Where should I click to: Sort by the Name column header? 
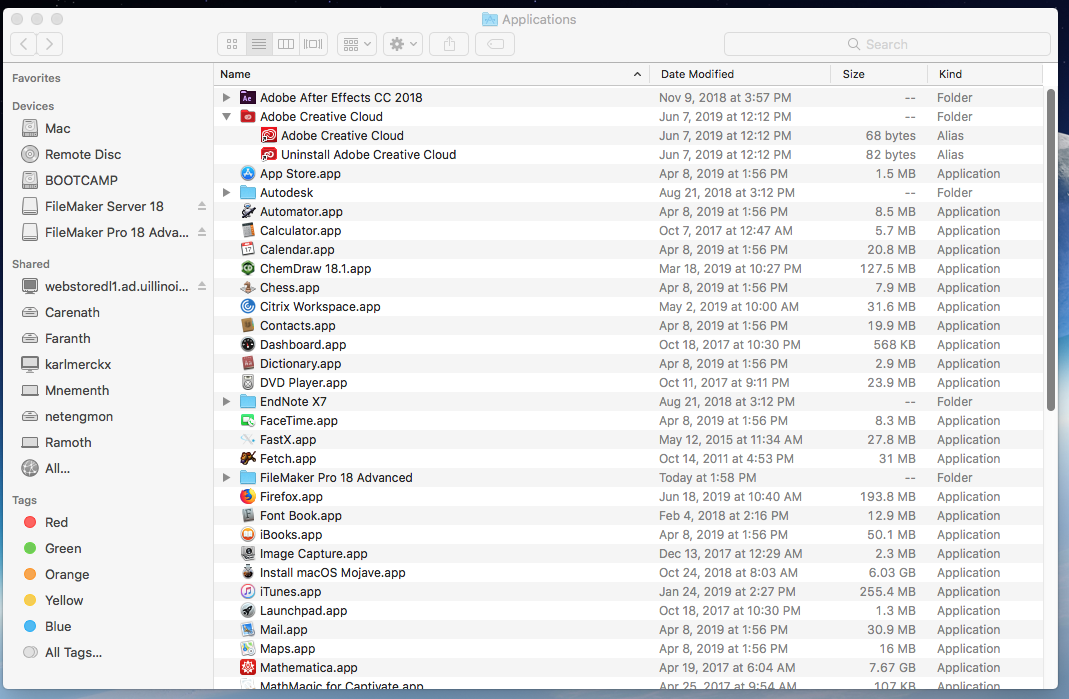coord(431,74)
